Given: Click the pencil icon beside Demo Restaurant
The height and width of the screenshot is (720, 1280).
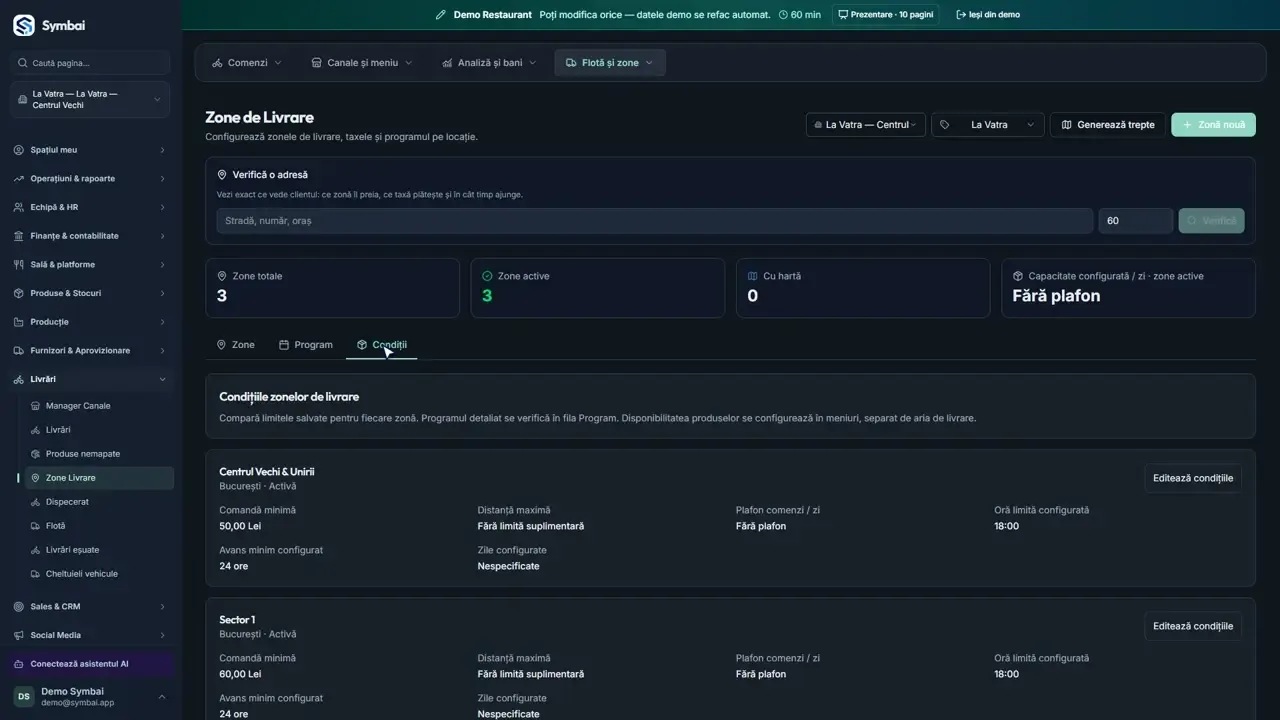Looking at the screenshot, I should [x=441, y=15].
